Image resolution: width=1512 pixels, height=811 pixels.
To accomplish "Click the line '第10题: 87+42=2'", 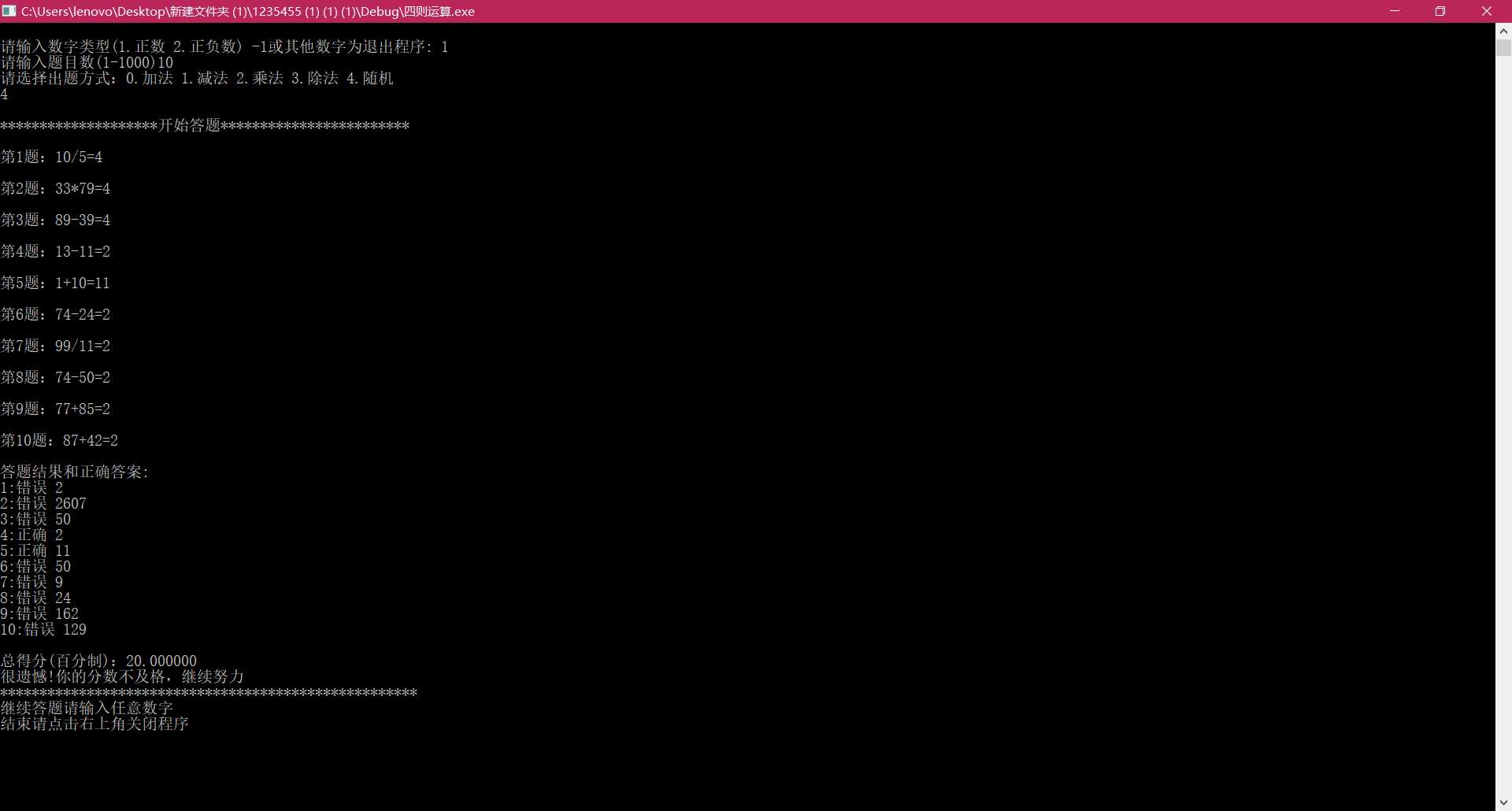I will [x=59, y=440].
